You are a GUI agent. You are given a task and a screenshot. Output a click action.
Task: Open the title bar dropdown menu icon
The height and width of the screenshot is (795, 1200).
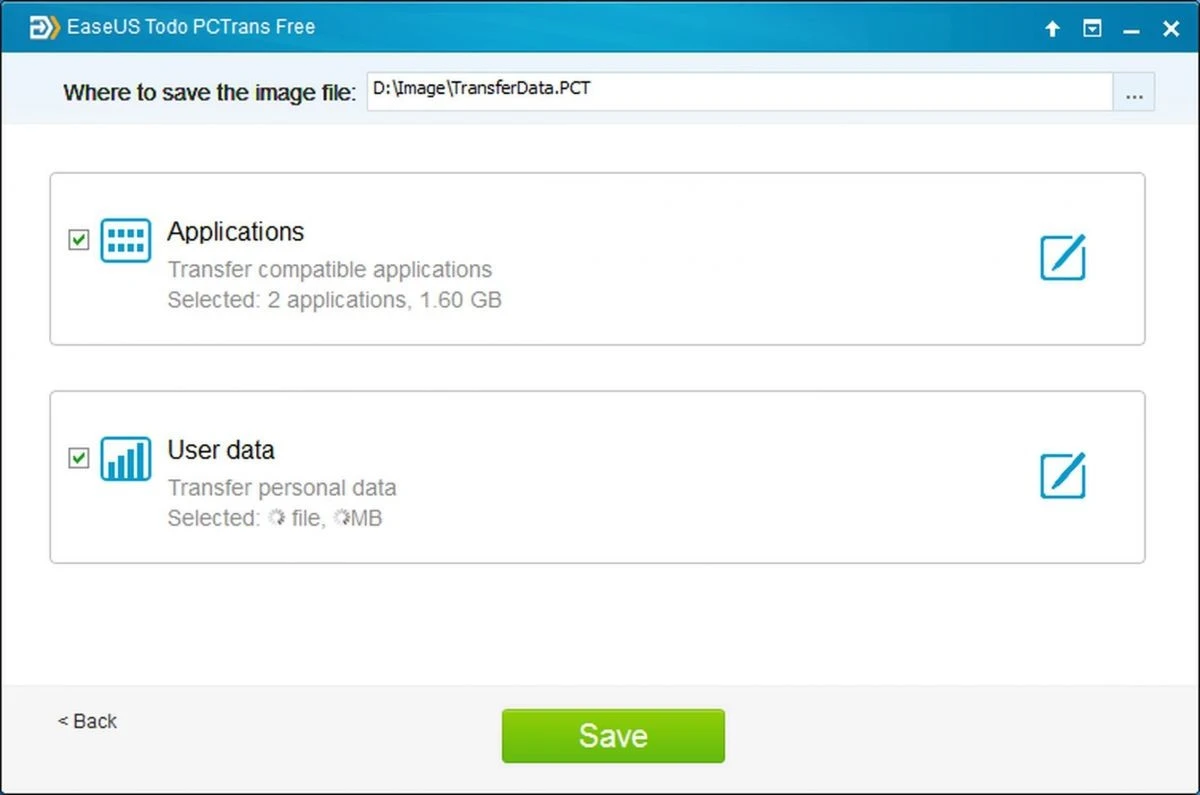point(1093,30)
